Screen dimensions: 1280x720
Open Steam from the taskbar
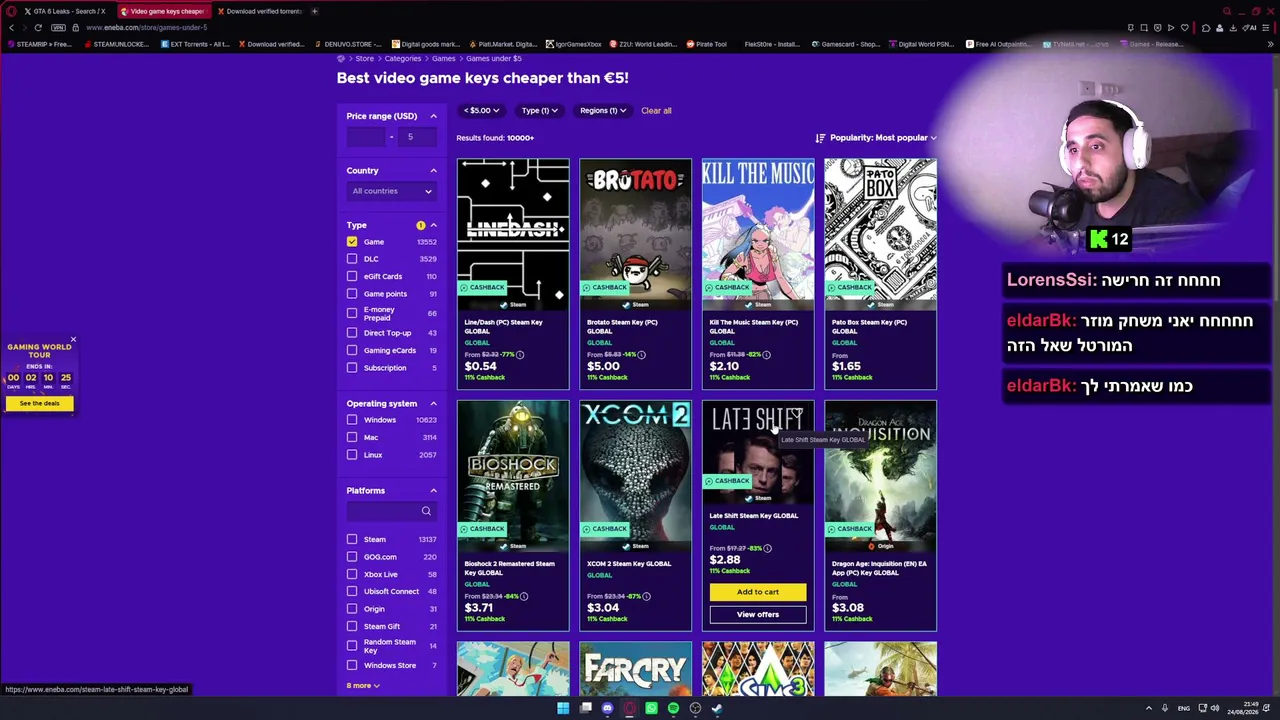(x=717, y=708)
